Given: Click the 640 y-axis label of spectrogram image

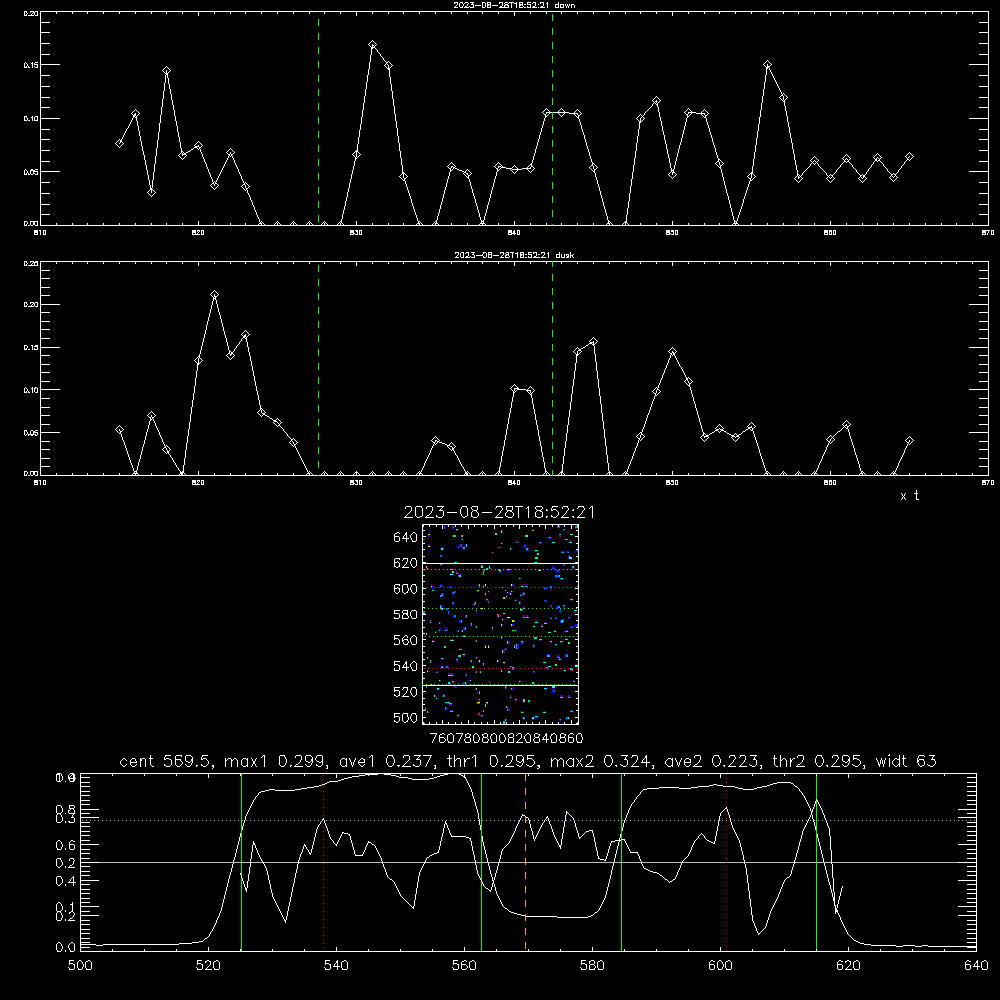Looking at the screenshot, I should (406, 538).
